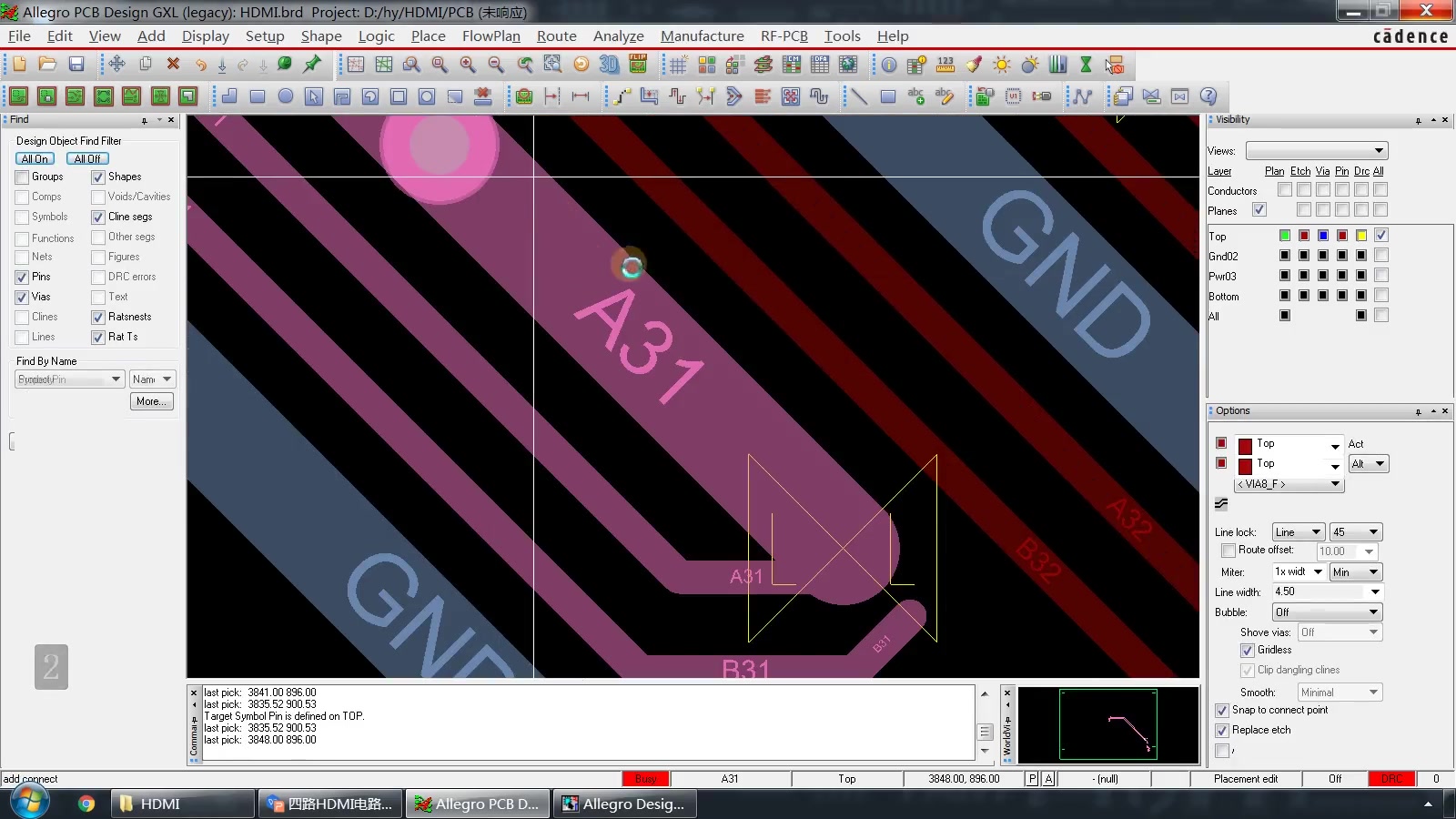Viewport: 1456px width, 819px height.
Task: Open the HDMI folder taskbar item
Action: pos(182,804)
